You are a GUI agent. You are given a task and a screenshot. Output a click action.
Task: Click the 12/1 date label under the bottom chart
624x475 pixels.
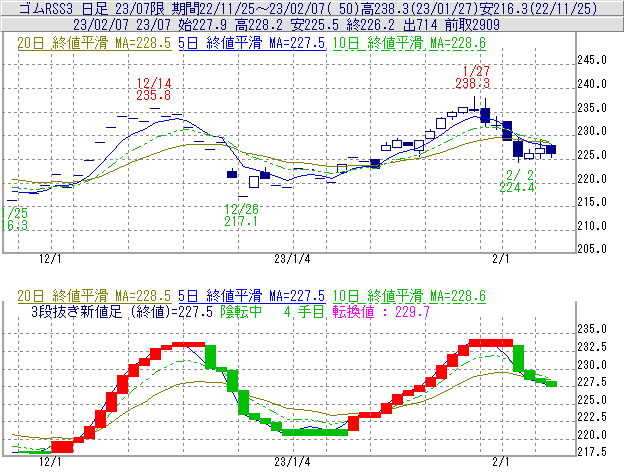(x=50, y=462)
